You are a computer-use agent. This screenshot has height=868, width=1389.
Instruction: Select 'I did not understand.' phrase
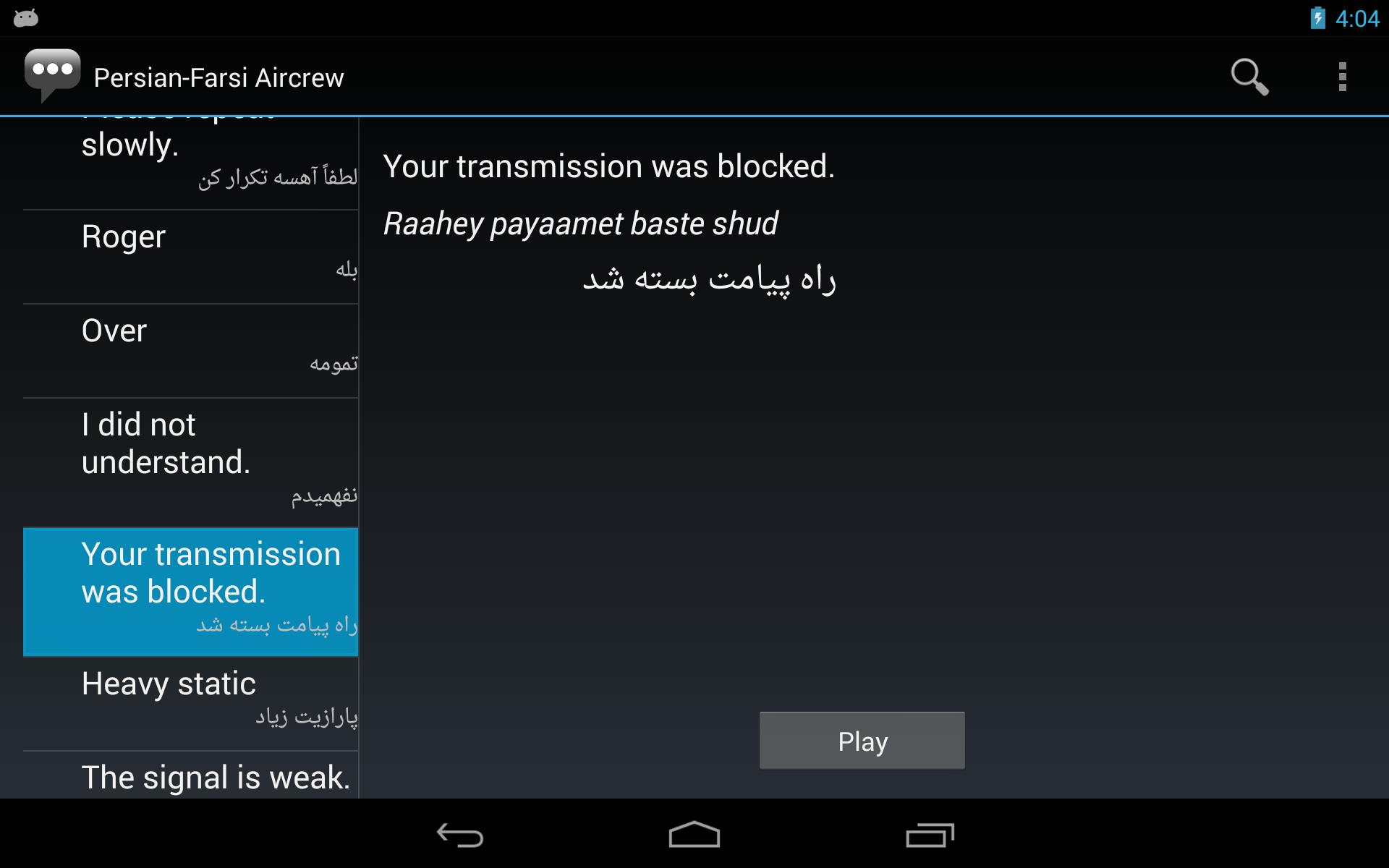coord(191,463)
